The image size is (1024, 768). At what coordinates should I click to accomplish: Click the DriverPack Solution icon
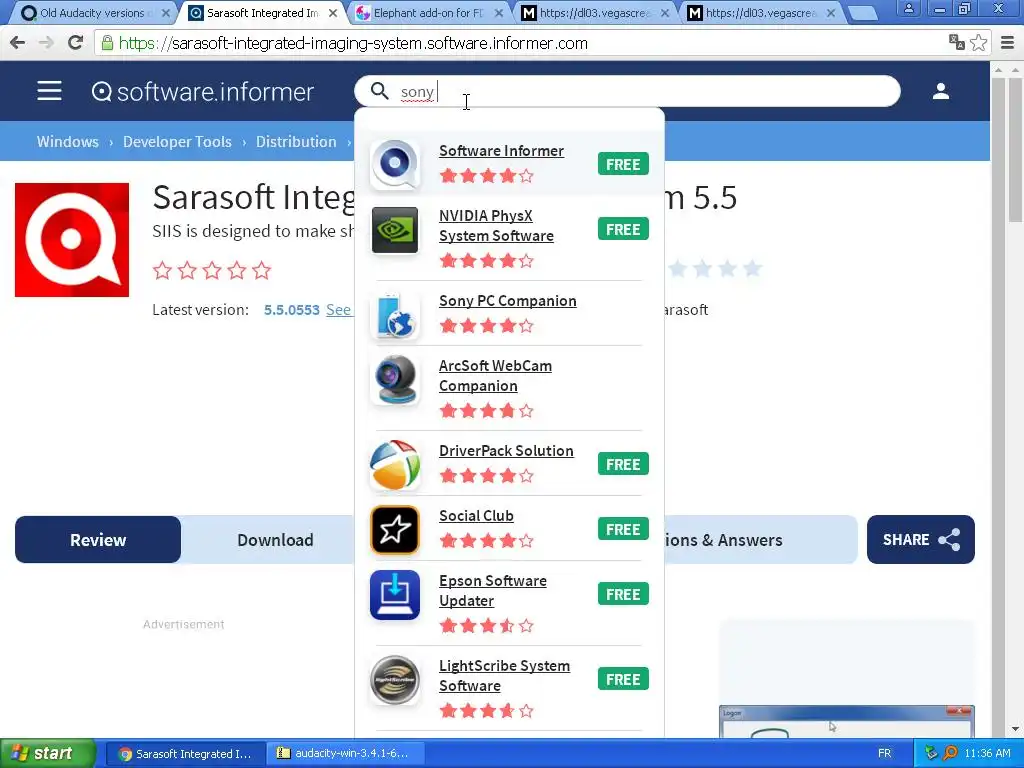tap(394, 465)
